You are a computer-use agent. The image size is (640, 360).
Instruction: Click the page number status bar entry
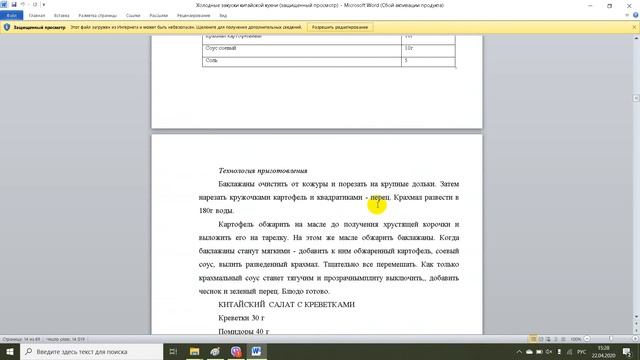[21, 339]
